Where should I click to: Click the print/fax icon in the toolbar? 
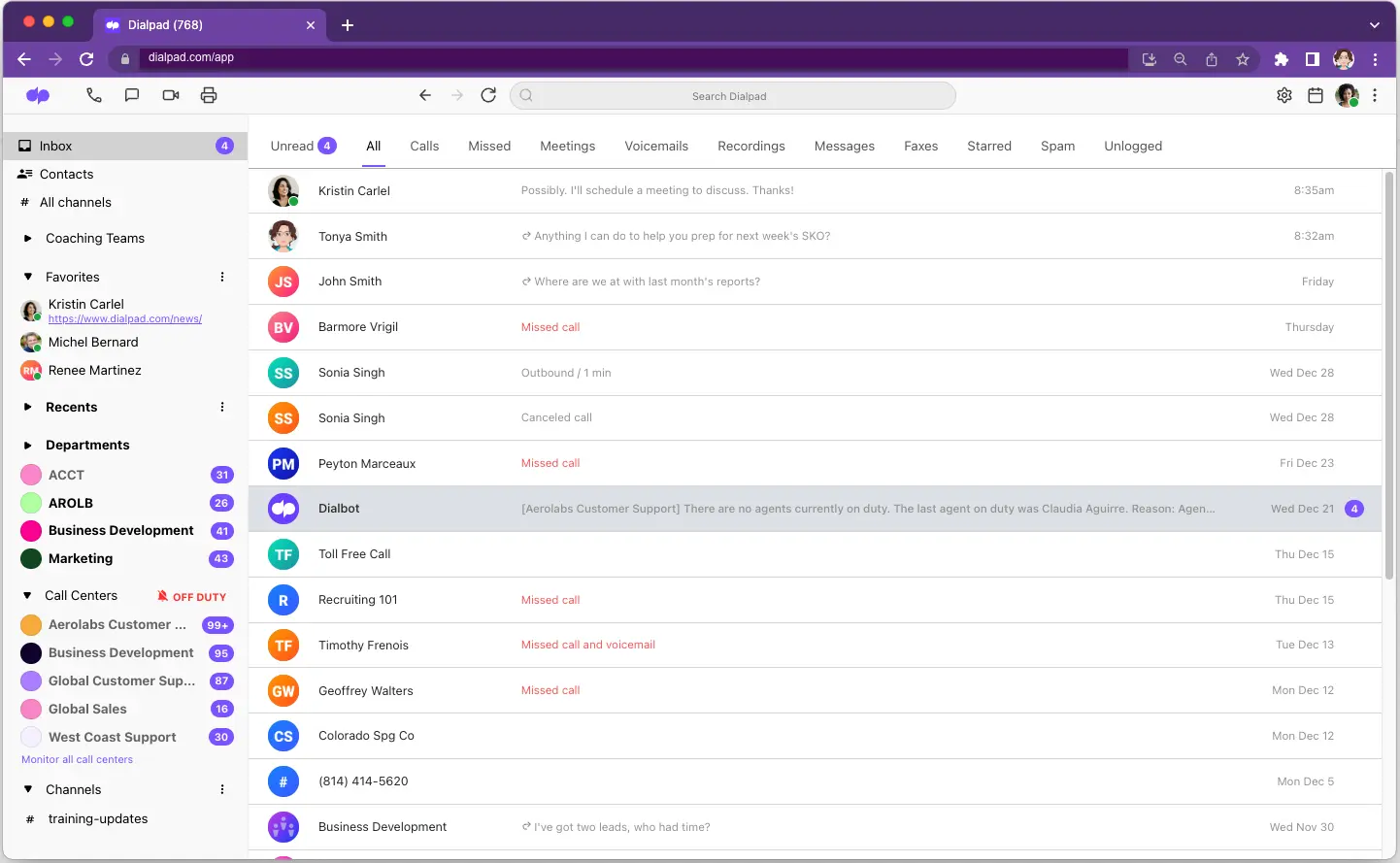(x=210, y=95)
